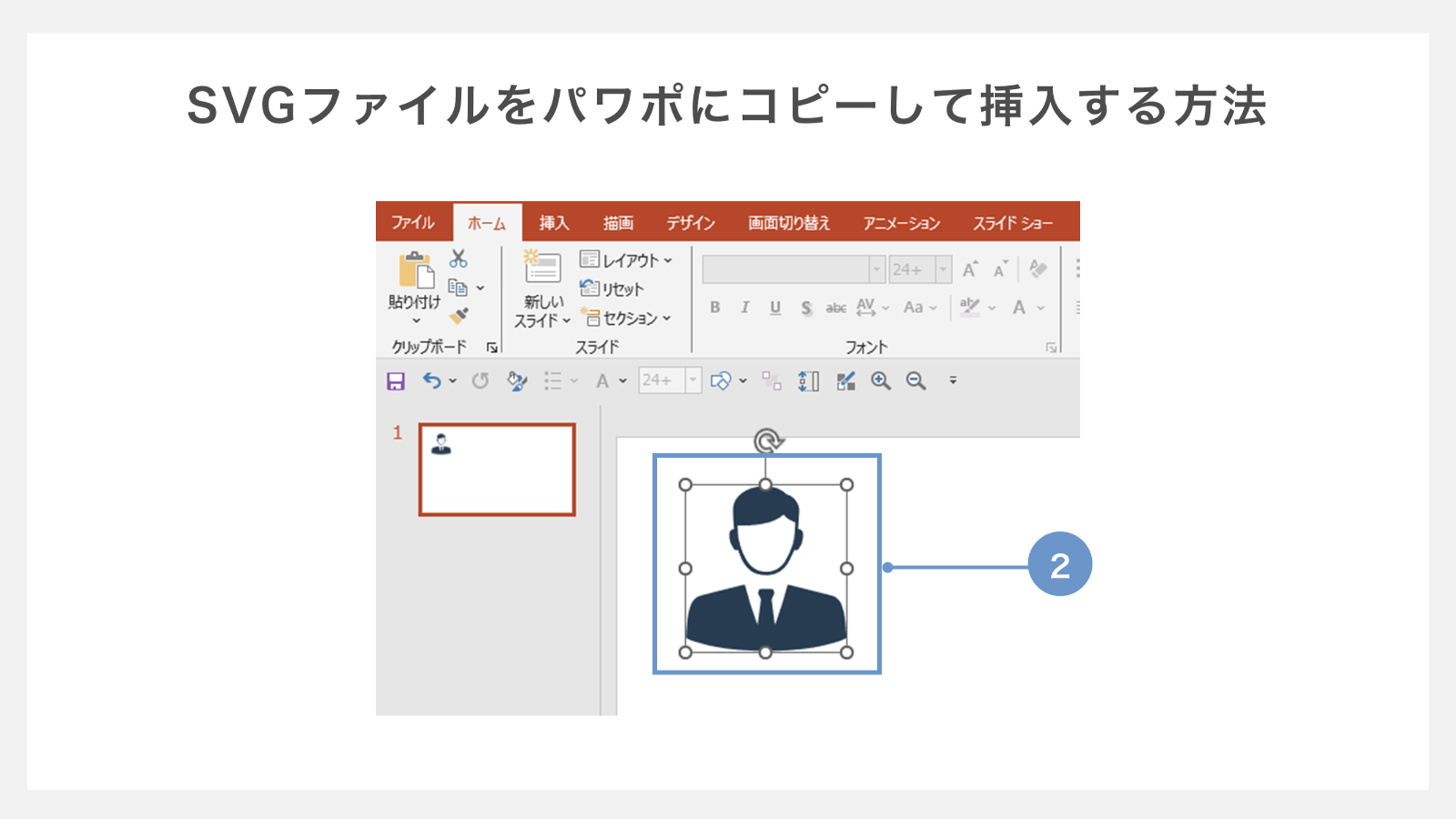Select slide 1 thumbnail
Viewport: 1456px width, 819px height.
(x=497, y=469)
